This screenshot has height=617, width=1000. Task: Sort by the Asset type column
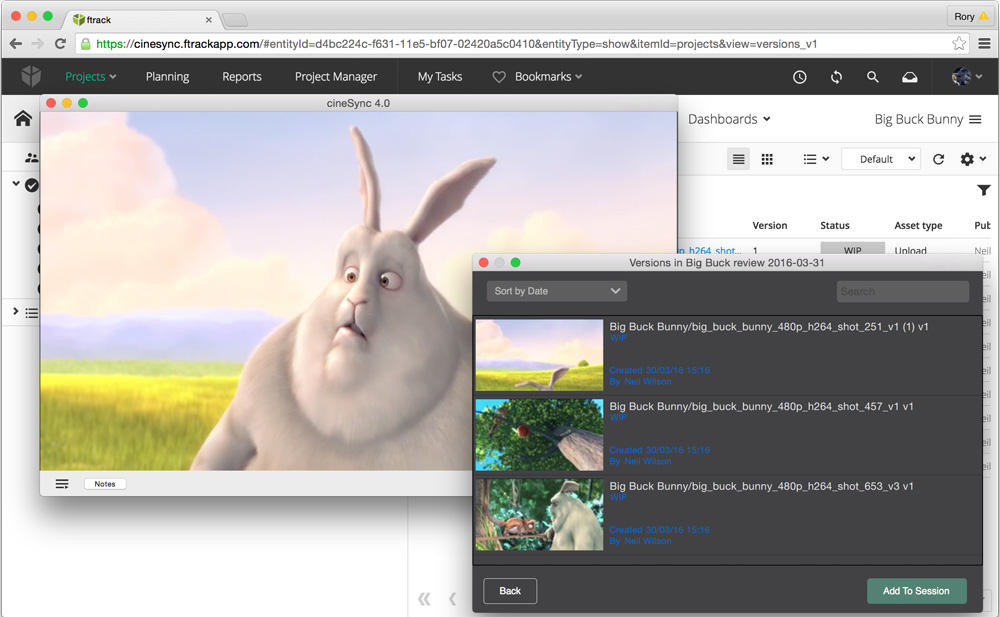[x=918, y=225]
